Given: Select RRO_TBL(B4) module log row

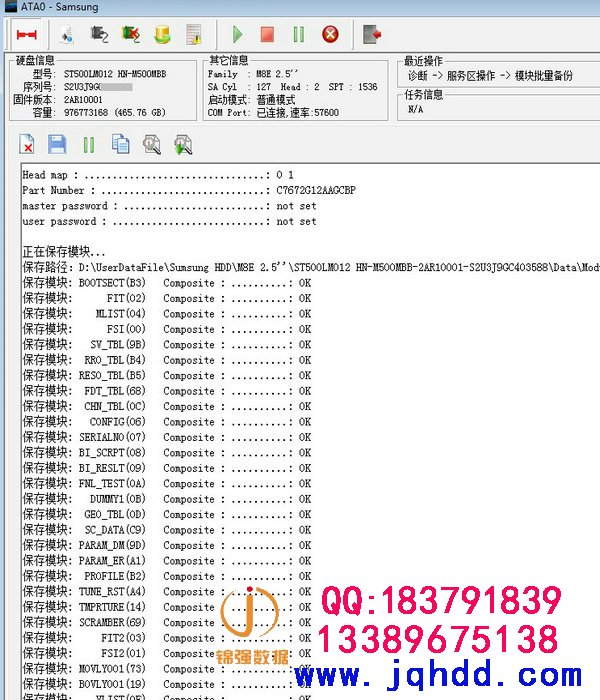Looking at the screenshot, I should pyautogui.click(x=167, y=360).
